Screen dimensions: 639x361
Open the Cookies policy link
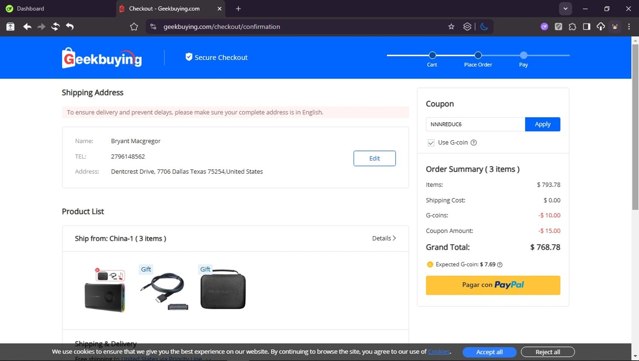439,352
